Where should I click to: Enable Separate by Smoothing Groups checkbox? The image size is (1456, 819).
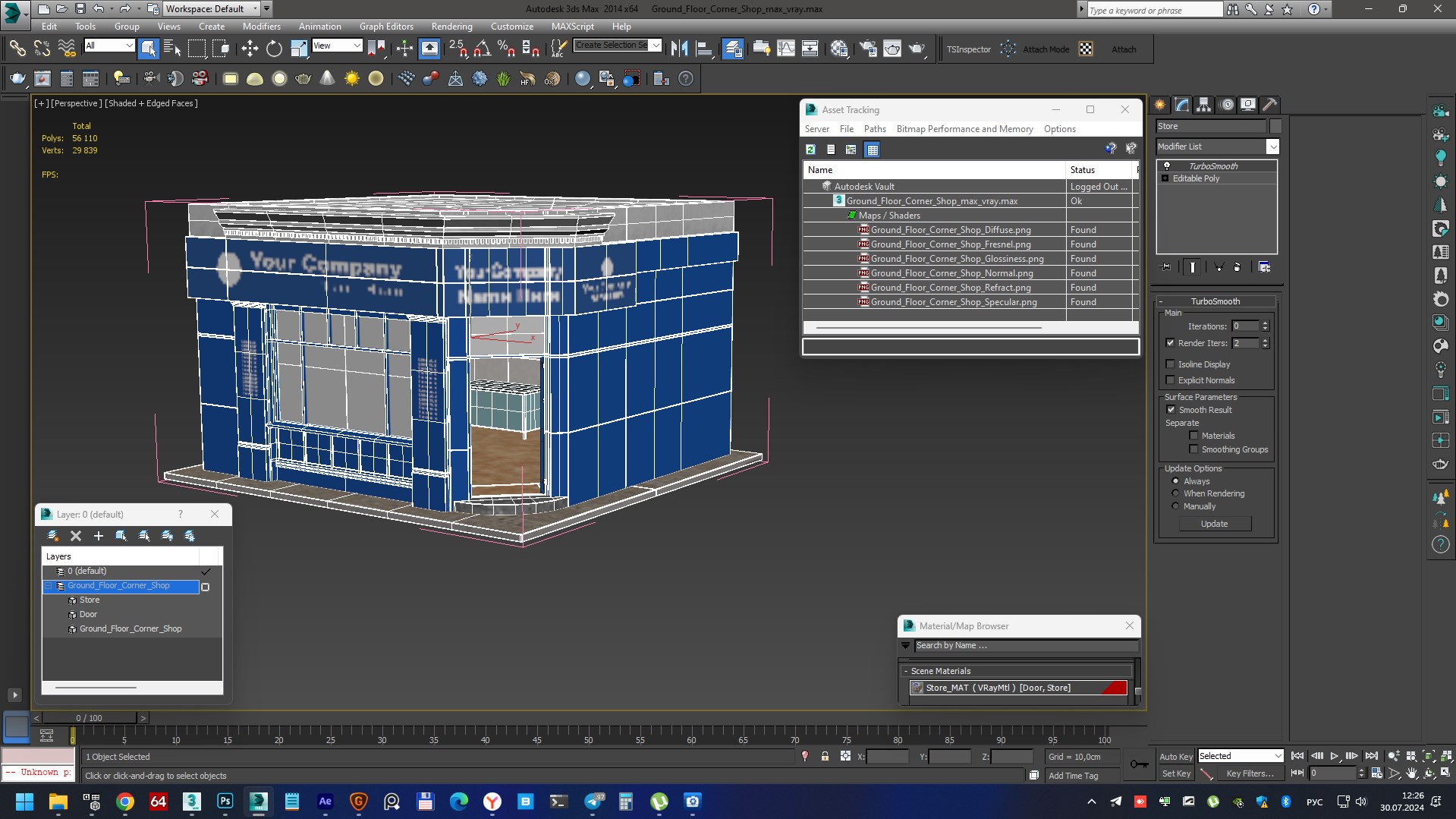point(1193,449)
